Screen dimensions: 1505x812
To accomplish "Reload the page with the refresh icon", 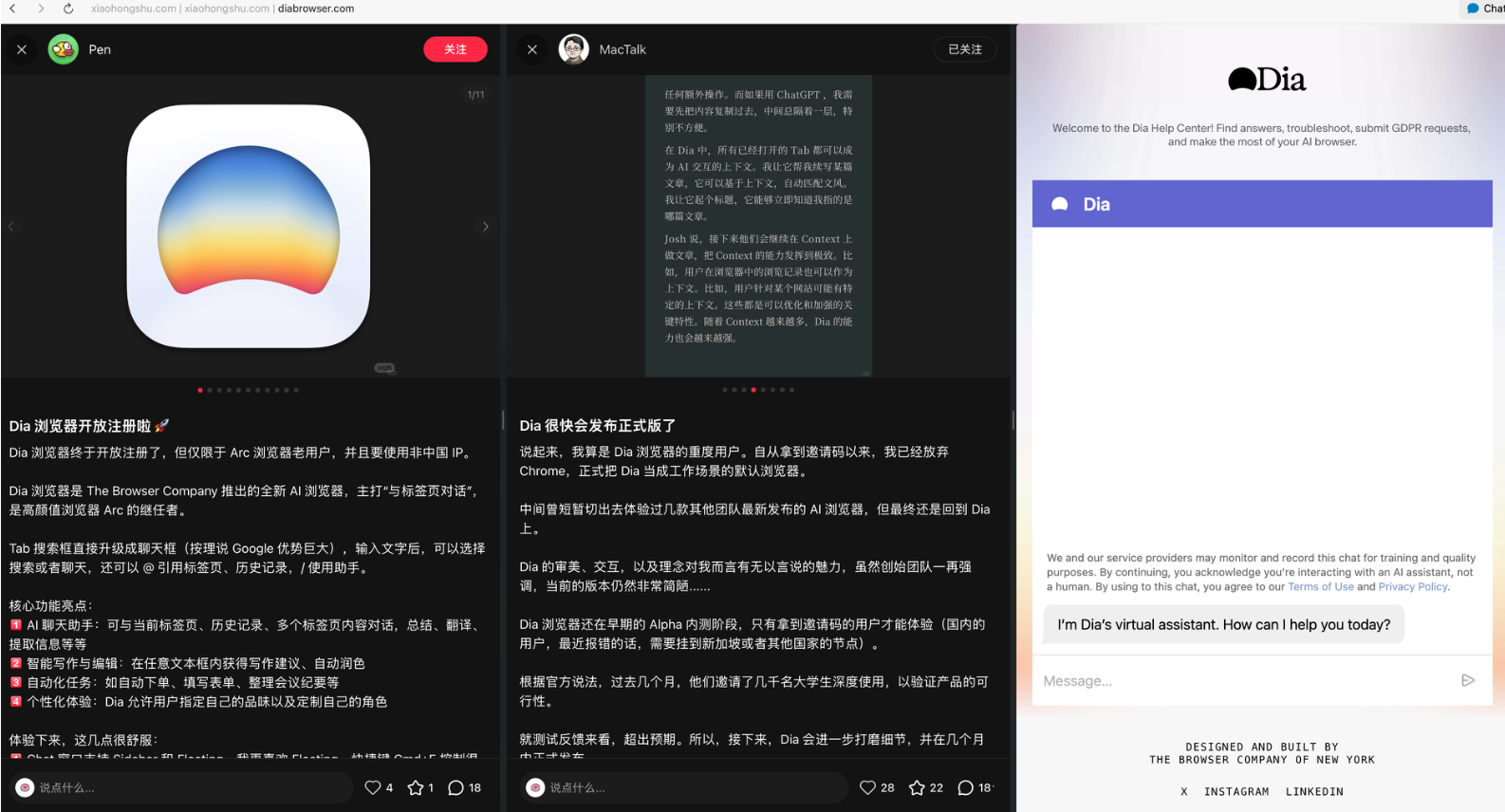I will pos(68,9).
